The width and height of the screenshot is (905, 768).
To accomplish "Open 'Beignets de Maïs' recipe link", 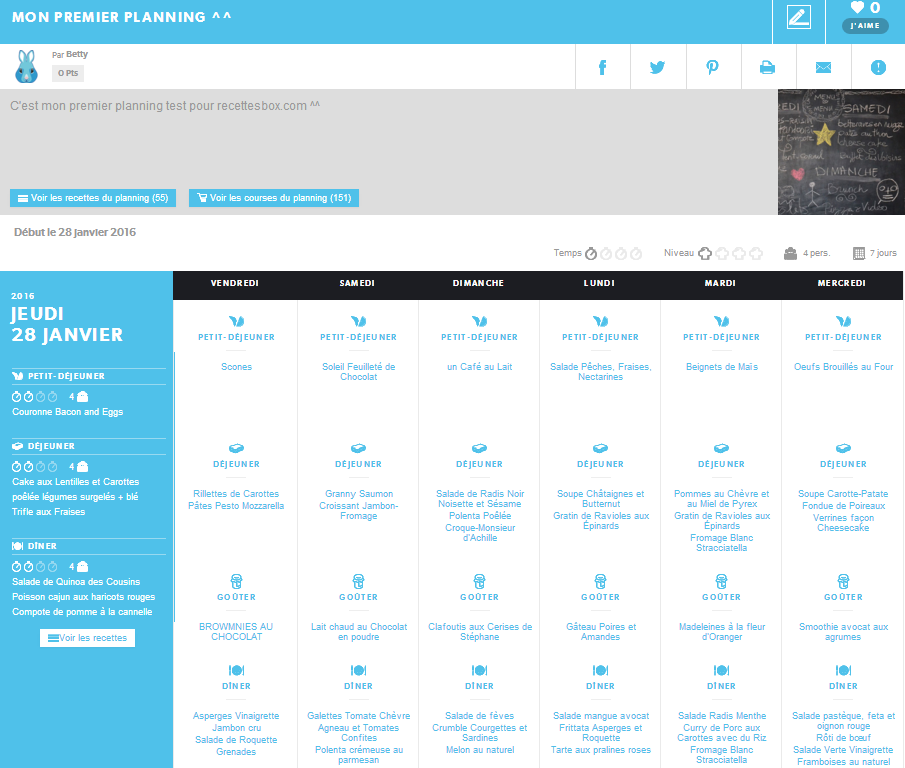I will (721, 367).
